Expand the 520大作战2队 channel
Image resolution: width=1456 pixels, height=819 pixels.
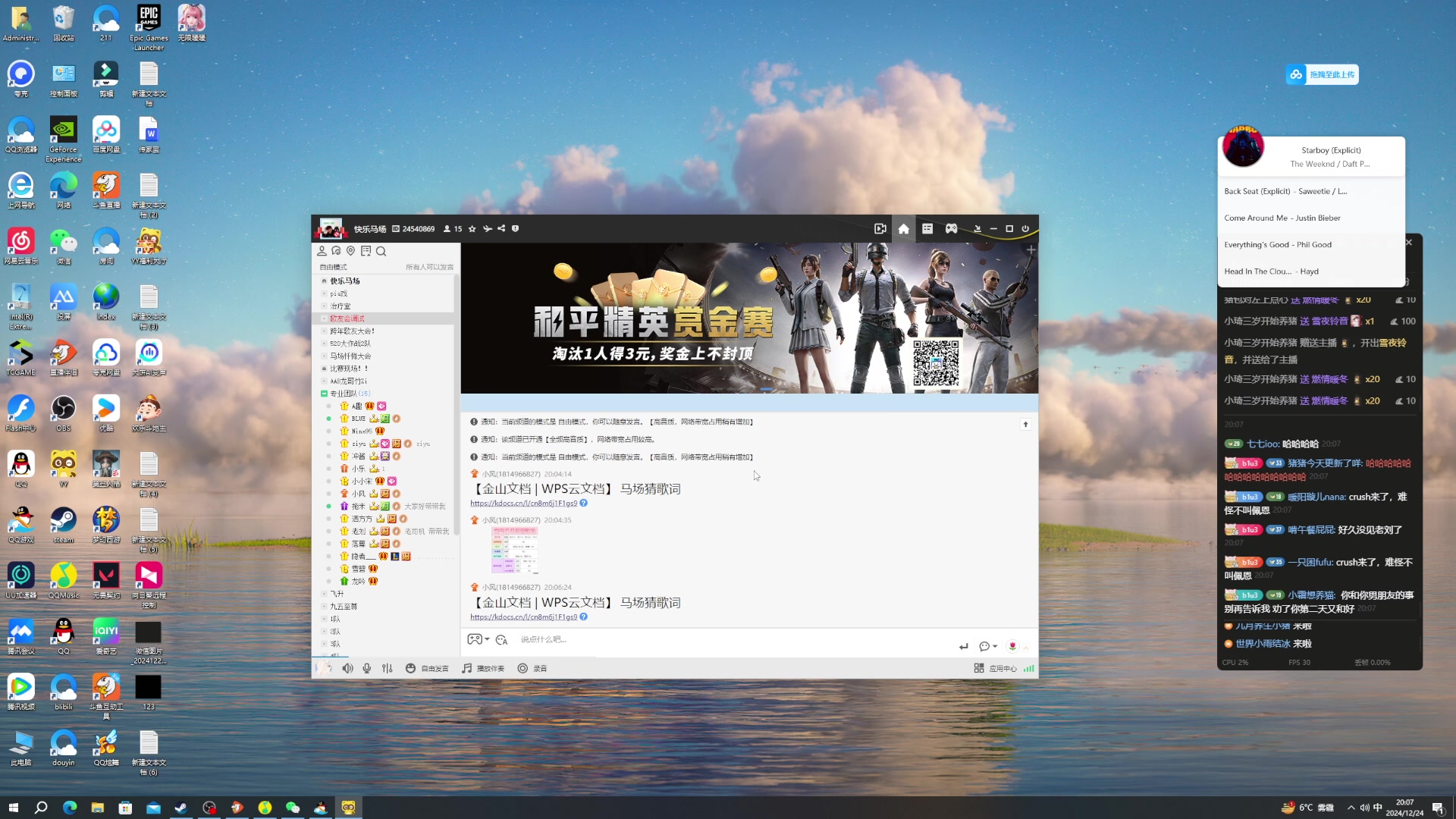pyautogui.click(x=324, y=344)
